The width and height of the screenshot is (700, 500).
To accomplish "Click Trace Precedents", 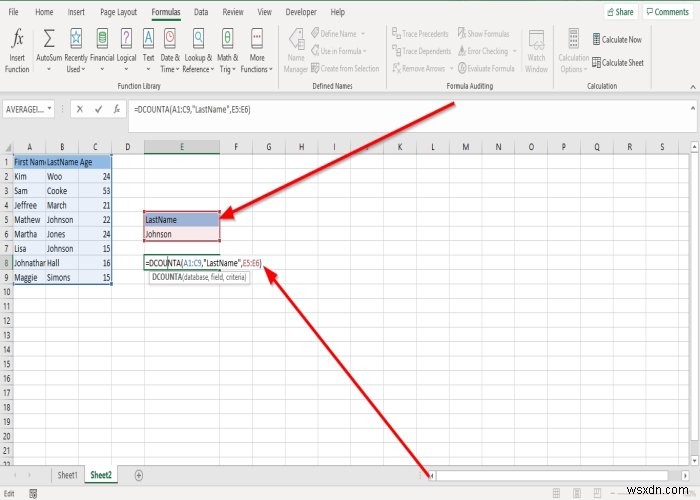I will (x=420, y=33).
